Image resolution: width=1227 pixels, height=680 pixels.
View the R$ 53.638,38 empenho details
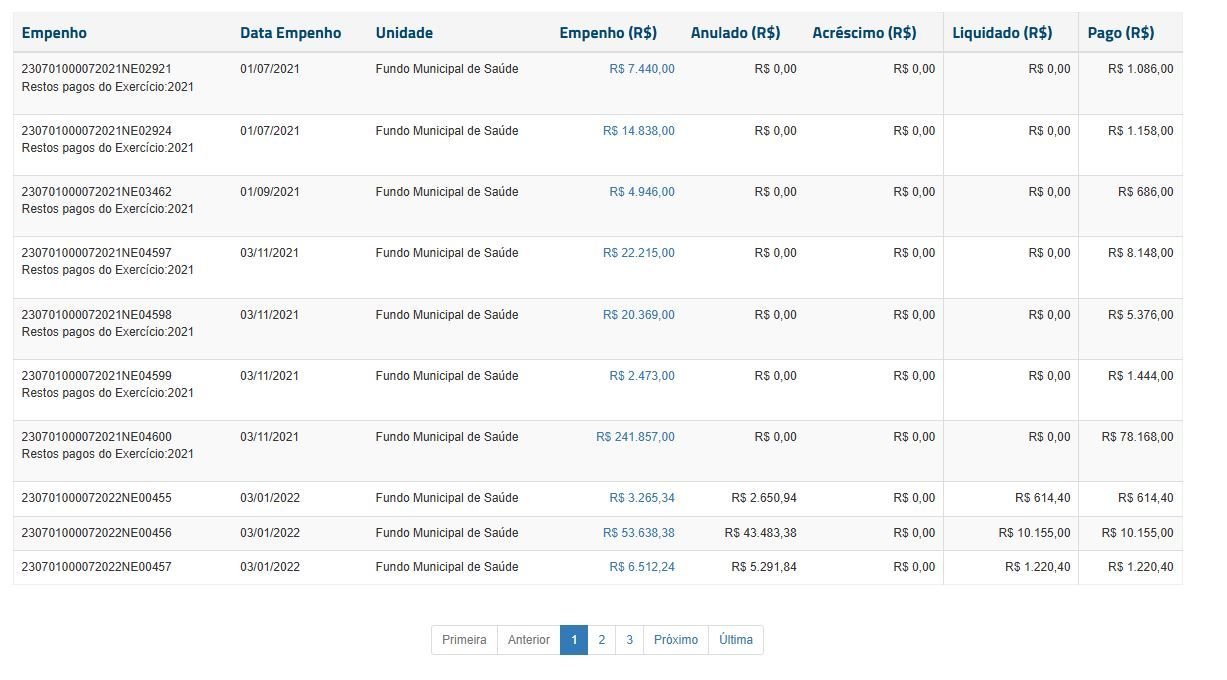[638, 533]
